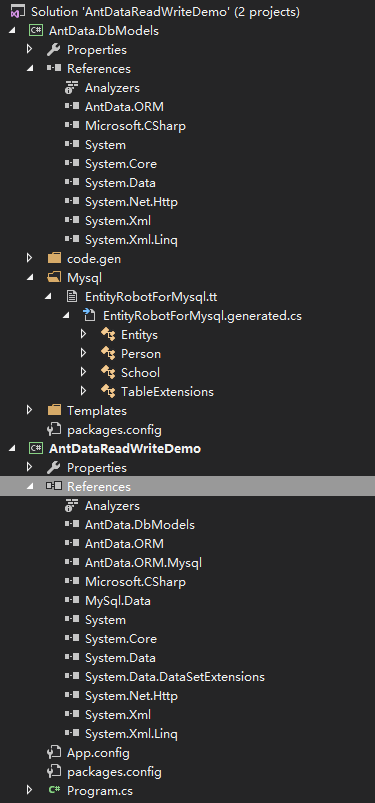
Task: Expand the Entitys class node
Action: 84,334
